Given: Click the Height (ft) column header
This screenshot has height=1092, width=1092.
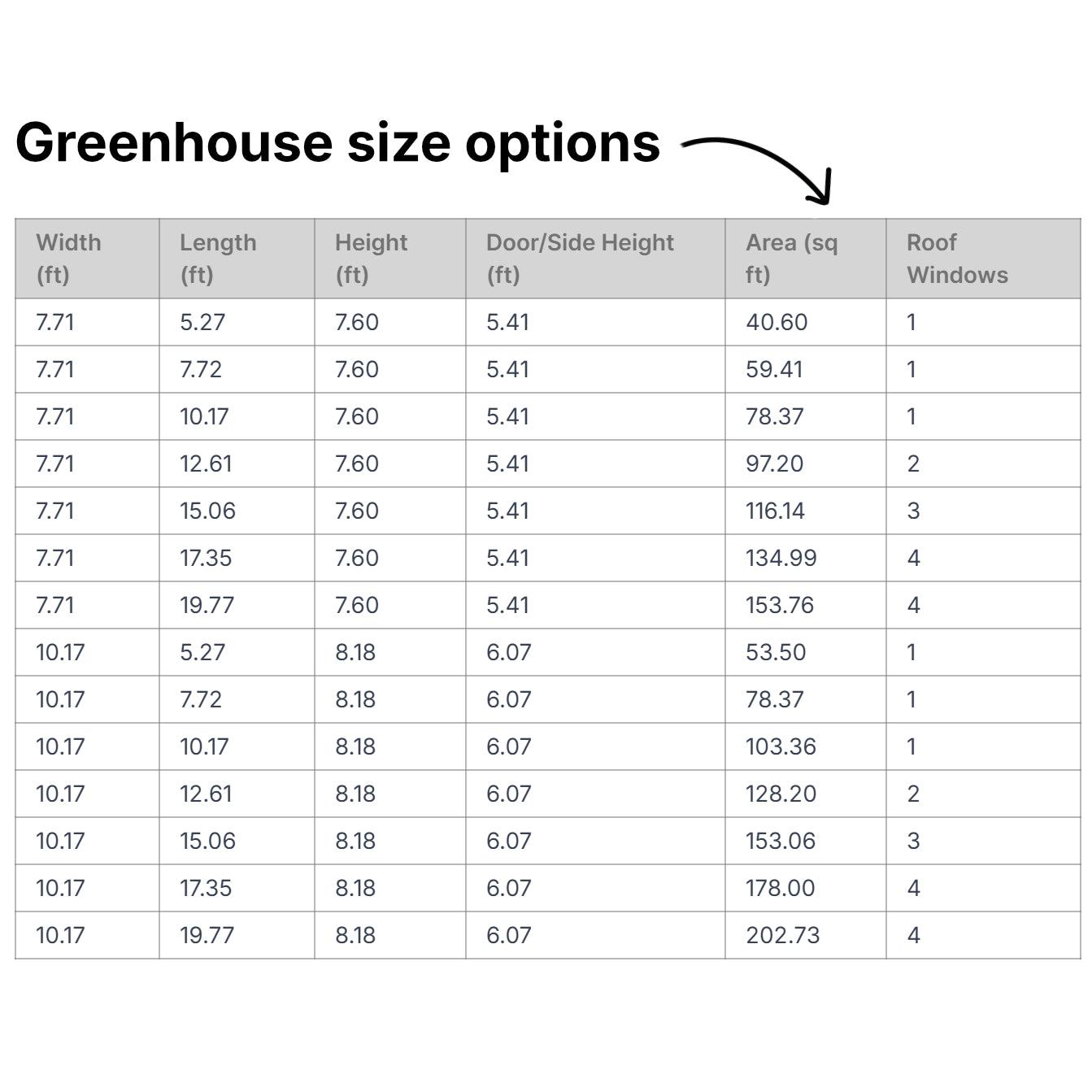Looking at the screenshot, I should click(x=372, y=259).
